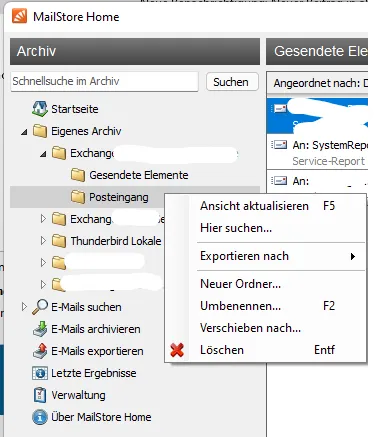Open Letzte Ergebnisse info icon
Viewport: 375px width, 437px height.
tap(40, 373)
